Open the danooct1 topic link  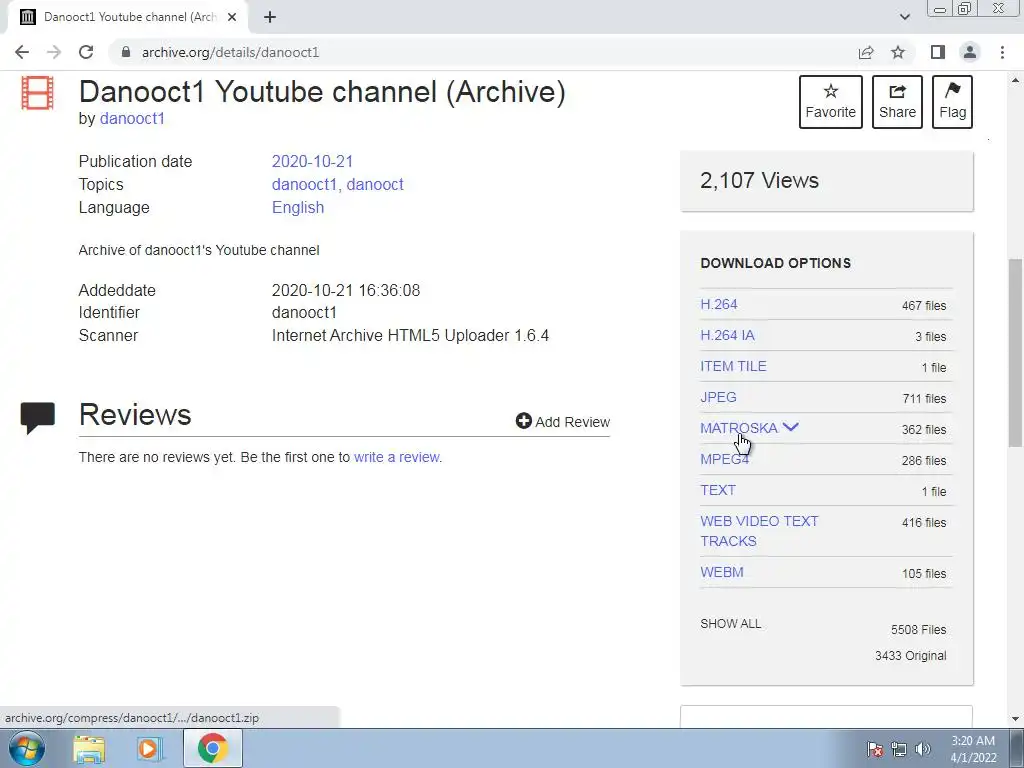[304, 184]
